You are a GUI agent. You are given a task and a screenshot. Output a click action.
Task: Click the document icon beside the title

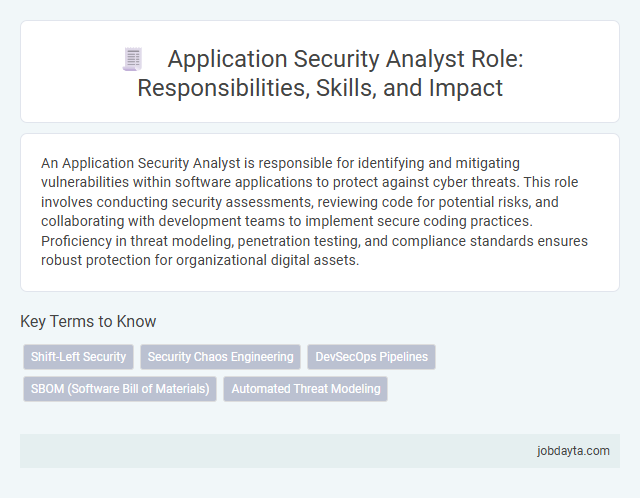(x=133, y=59)
